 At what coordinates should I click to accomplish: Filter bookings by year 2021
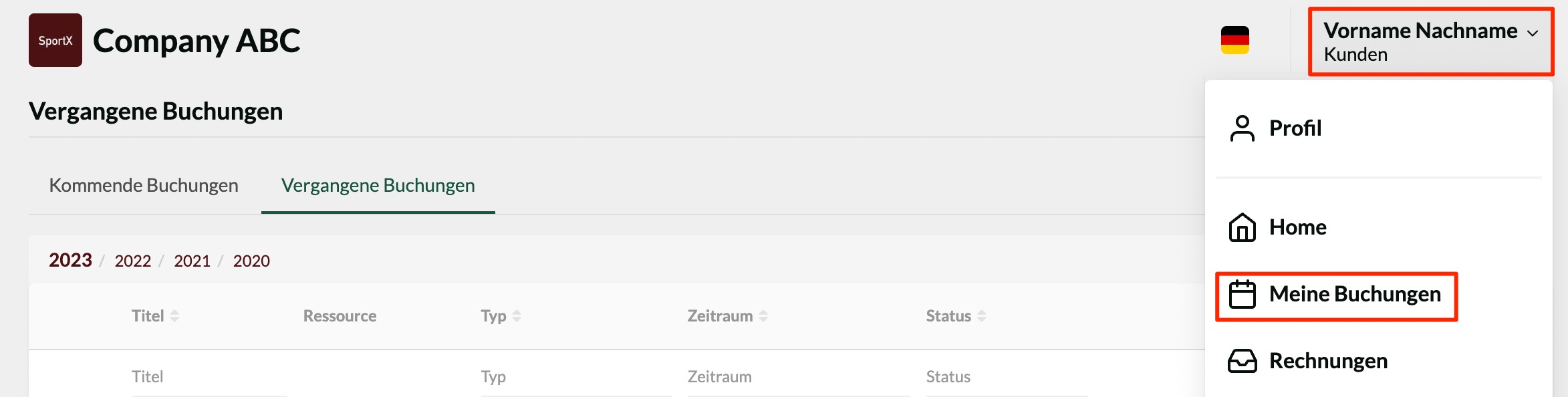[192, 261]
